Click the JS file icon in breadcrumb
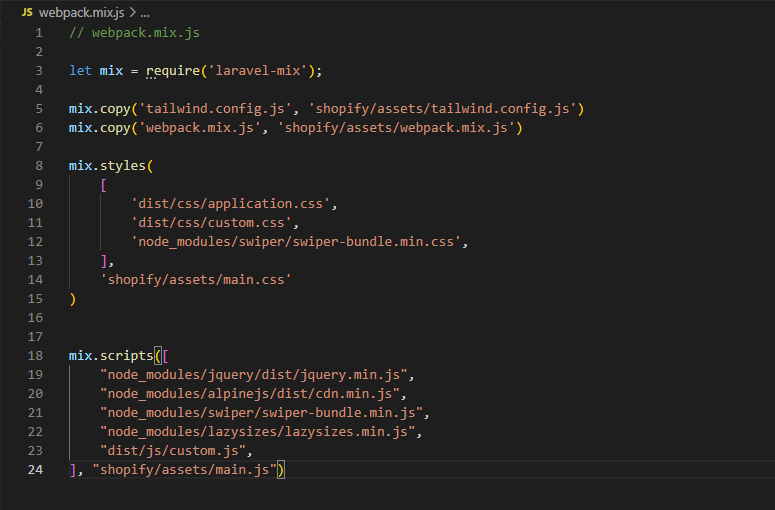Image resolution: width=775 pixels, height=510 pixels. click(27, 11)
